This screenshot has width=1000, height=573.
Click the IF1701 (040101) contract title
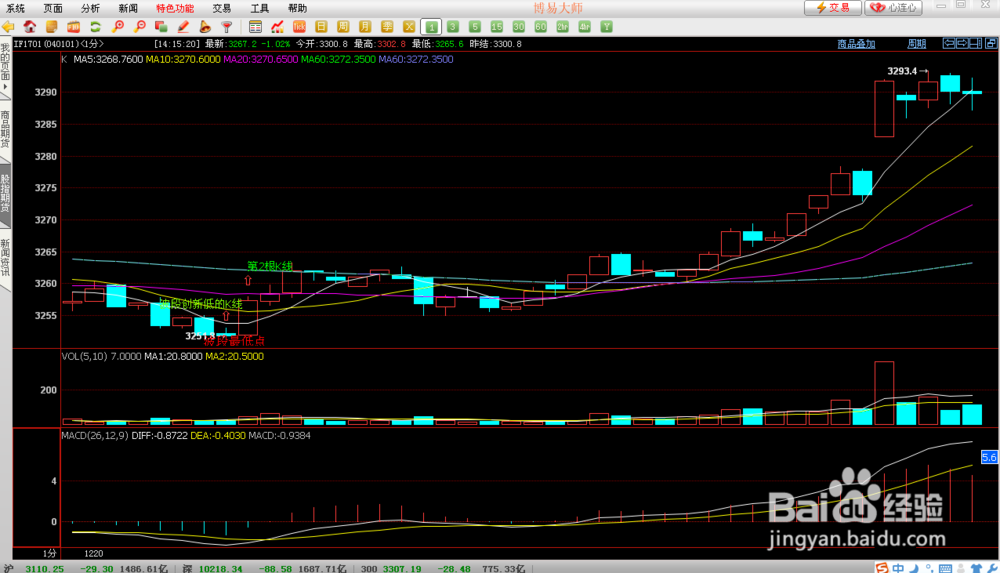[x=59, y=44]
